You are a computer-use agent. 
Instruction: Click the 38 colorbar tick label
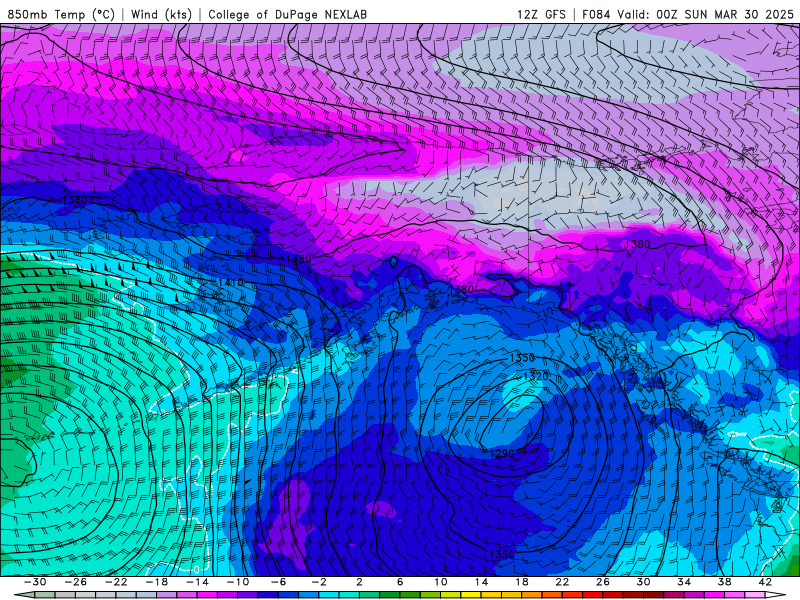724,582
